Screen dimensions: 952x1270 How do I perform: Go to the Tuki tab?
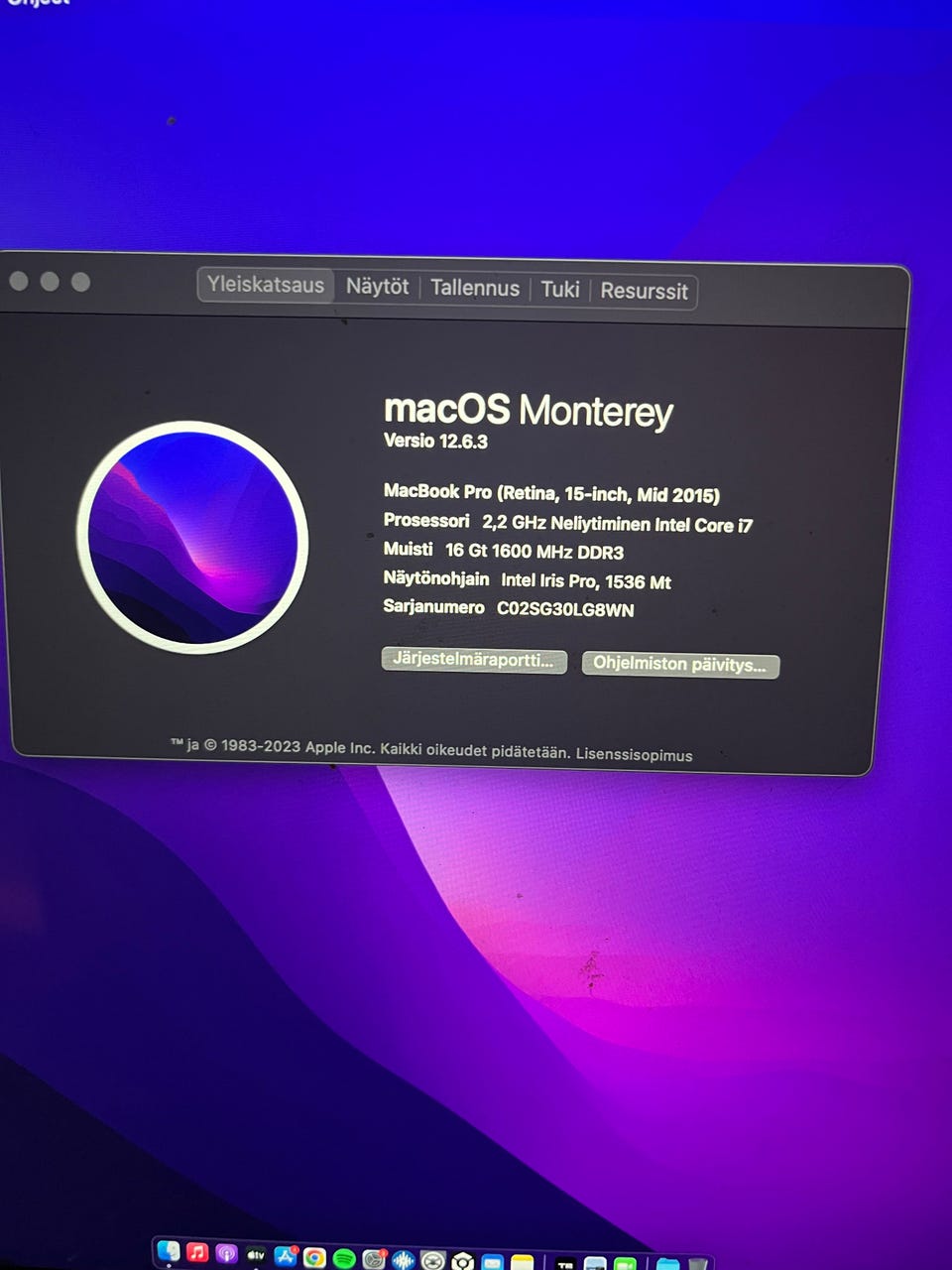click(x=559, y=290)
